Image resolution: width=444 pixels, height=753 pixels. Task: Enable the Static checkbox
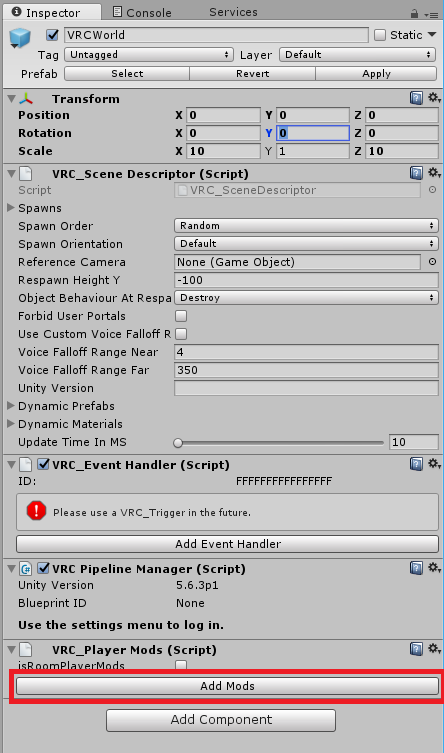pyautogui.click(x=380, y=35)
